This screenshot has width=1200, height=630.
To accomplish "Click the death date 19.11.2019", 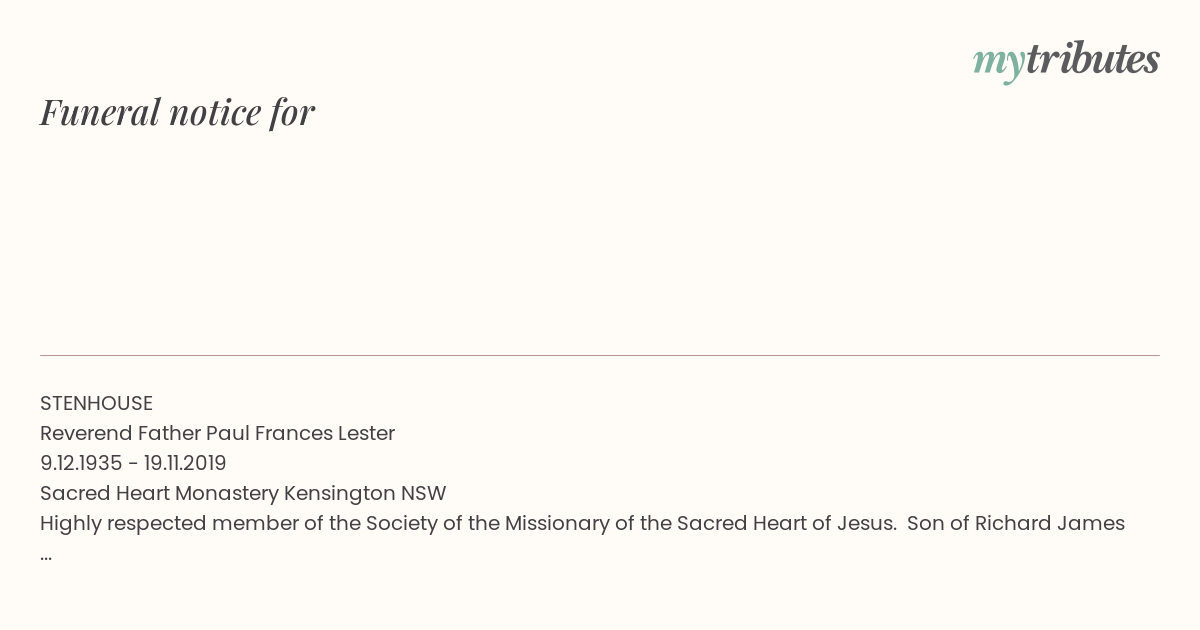I will point(185,463).
